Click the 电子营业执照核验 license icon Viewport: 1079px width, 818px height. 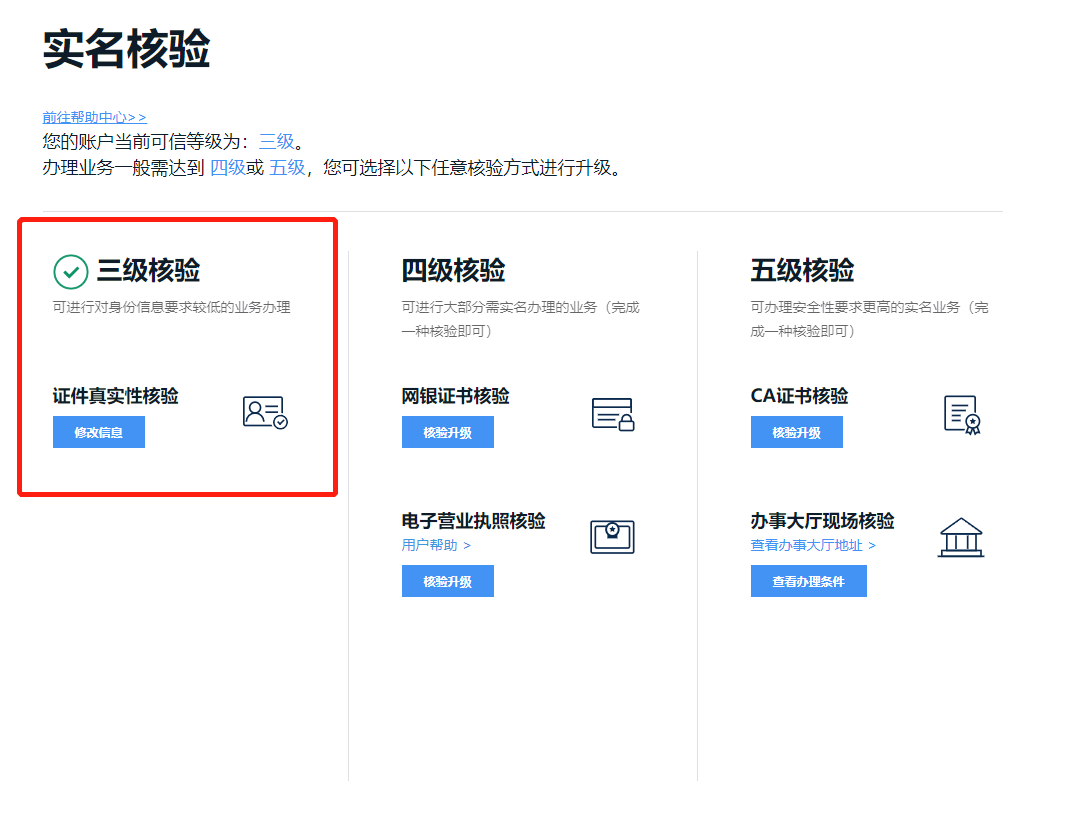612,537
